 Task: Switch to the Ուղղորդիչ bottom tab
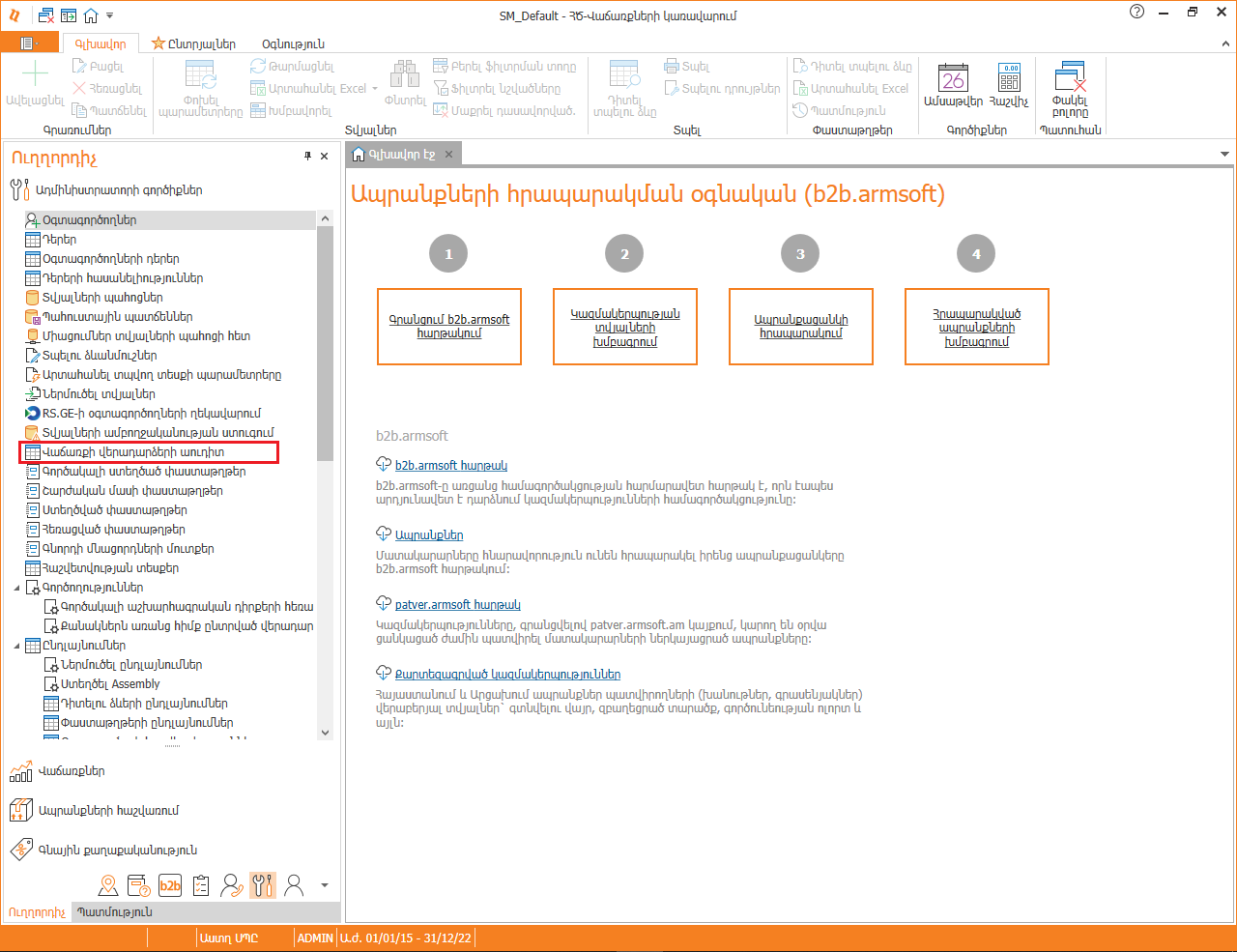(38, 912)
